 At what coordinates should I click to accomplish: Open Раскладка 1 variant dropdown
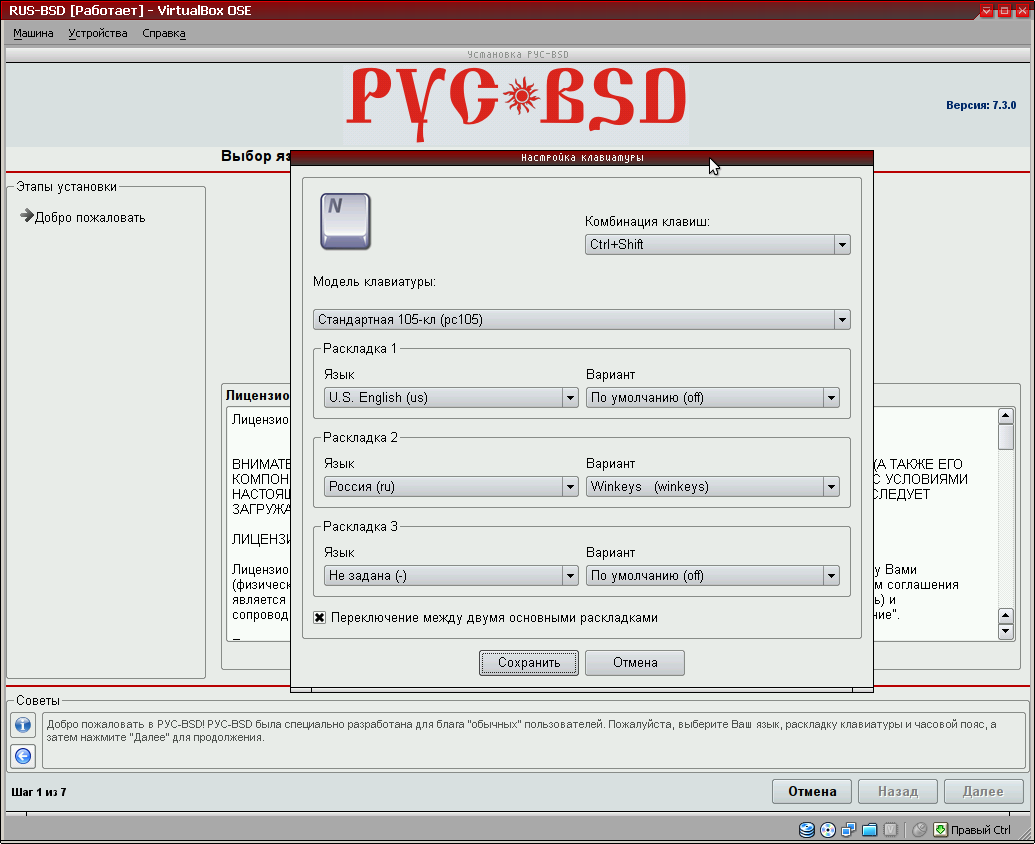713,397
